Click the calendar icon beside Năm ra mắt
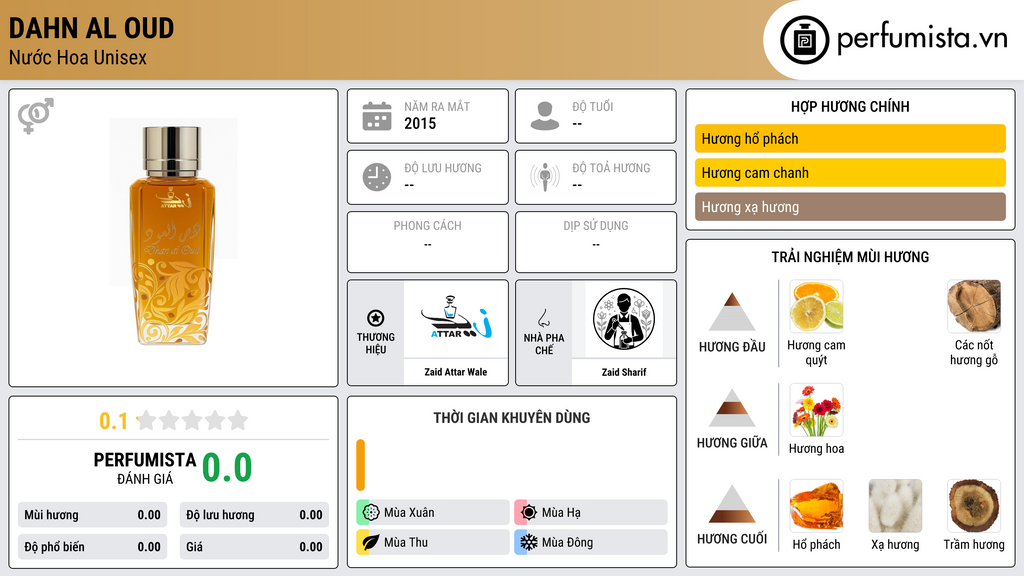The height and width of the screenshot is (576, 1024). [x=377, y=116]
